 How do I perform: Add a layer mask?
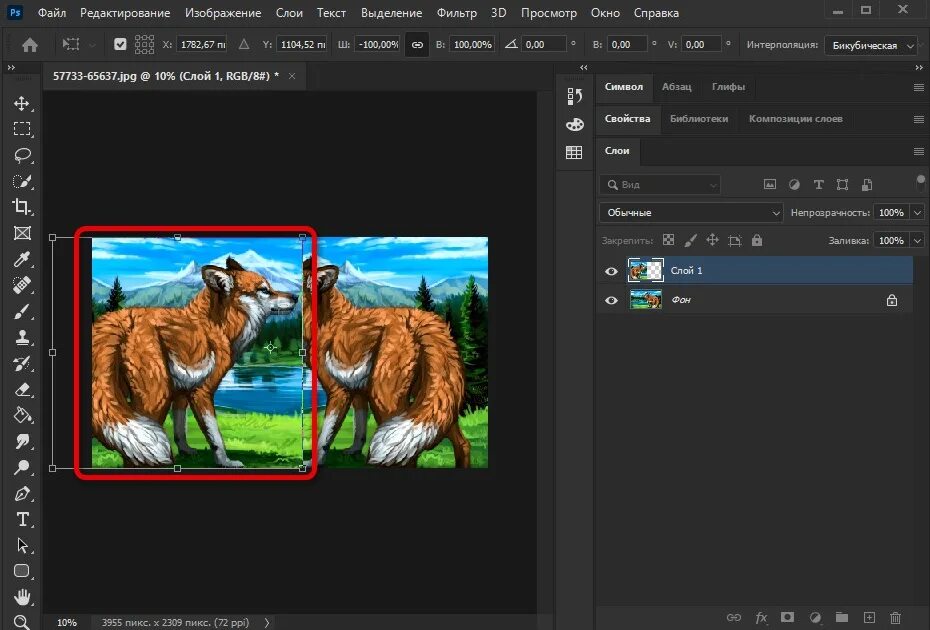[788, 617]
